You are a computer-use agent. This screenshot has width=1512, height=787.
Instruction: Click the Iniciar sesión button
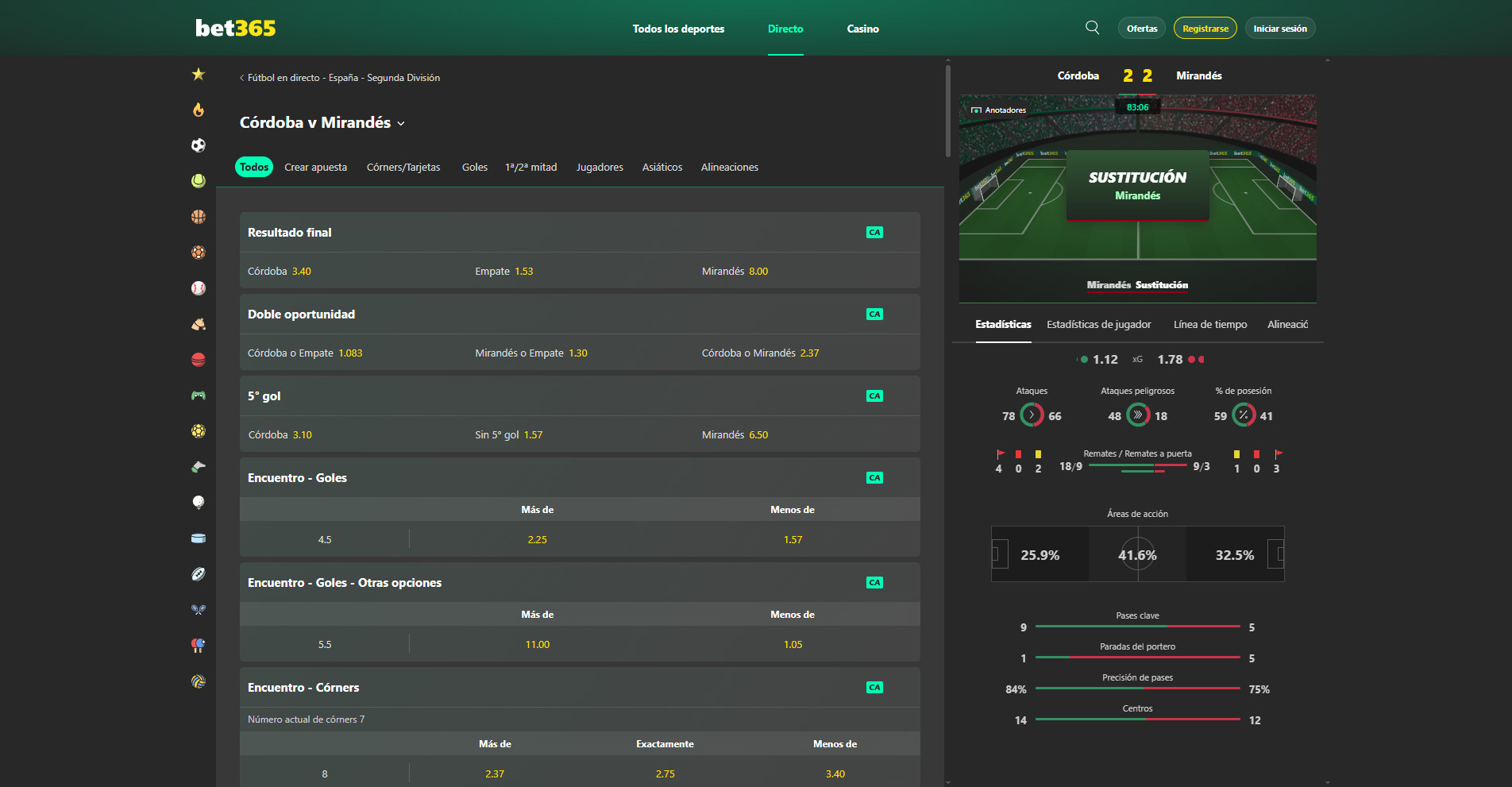pyautogui.click(x=1280, y=29)
